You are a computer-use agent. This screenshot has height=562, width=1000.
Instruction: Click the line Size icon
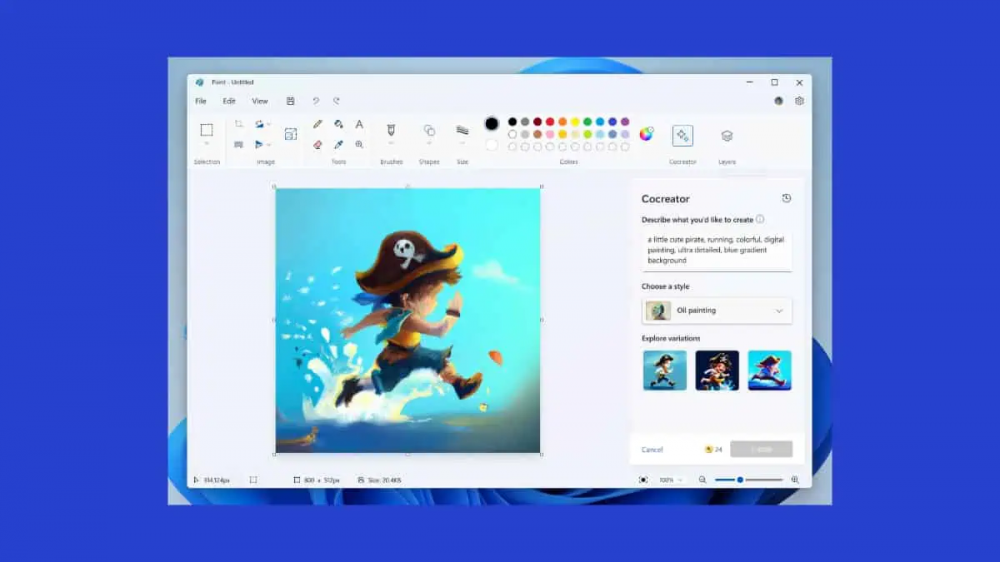click(x=462, y=130)
